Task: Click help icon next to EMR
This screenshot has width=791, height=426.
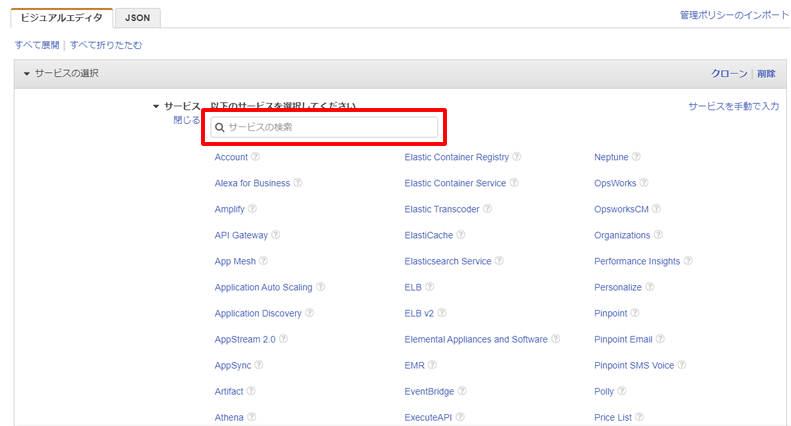Action: 432,365
